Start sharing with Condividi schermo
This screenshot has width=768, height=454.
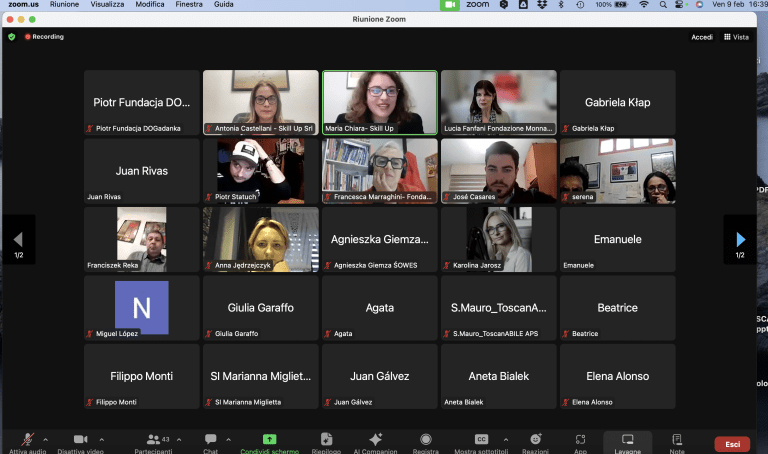click(x=269, y=443)
